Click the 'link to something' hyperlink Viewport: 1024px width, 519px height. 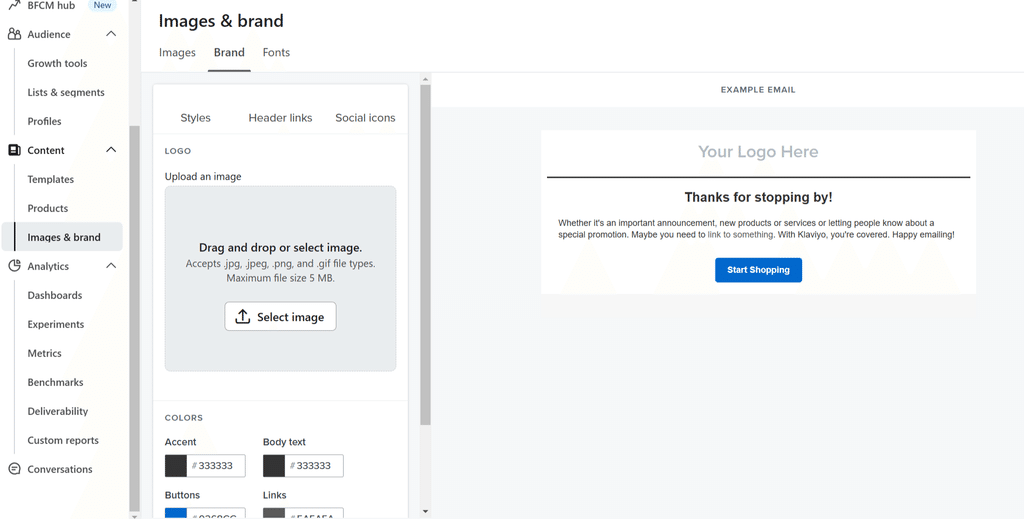(740, 235)
